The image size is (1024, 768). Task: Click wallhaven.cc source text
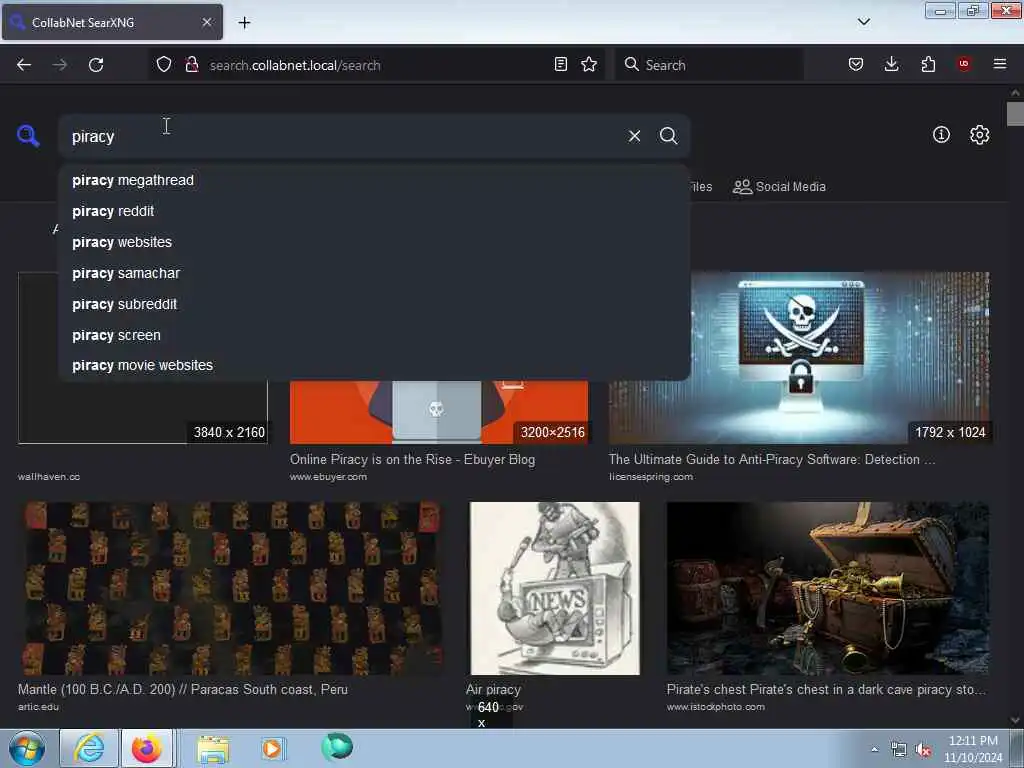(49, 477)
